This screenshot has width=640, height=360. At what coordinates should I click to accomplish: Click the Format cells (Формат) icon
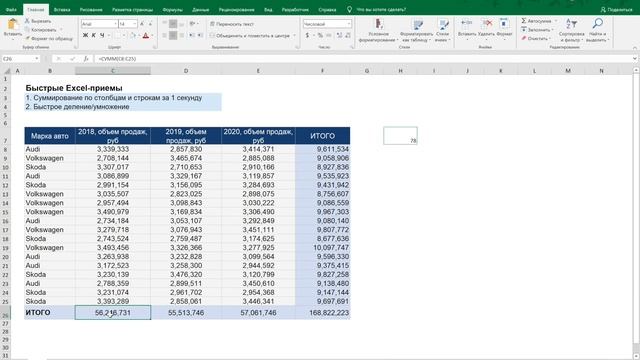[504, 24]
